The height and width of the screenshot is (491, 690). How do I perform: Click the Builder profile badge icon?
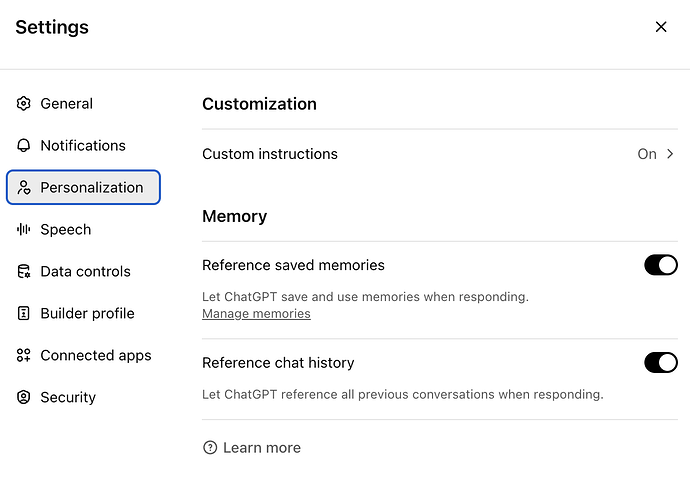(x=24, y=314)
